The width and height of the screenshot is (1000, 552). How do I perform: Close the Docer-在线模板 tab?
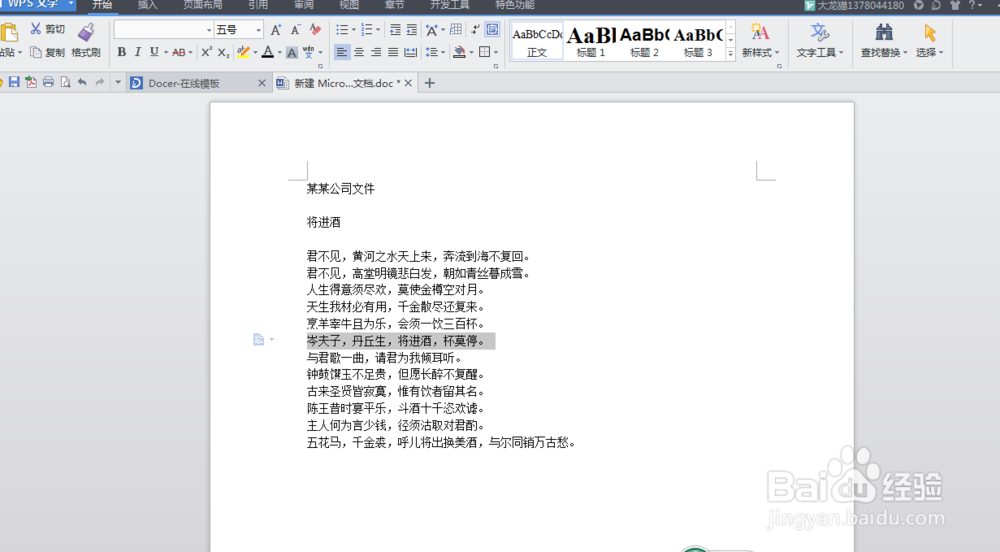[x=261, y=83]
